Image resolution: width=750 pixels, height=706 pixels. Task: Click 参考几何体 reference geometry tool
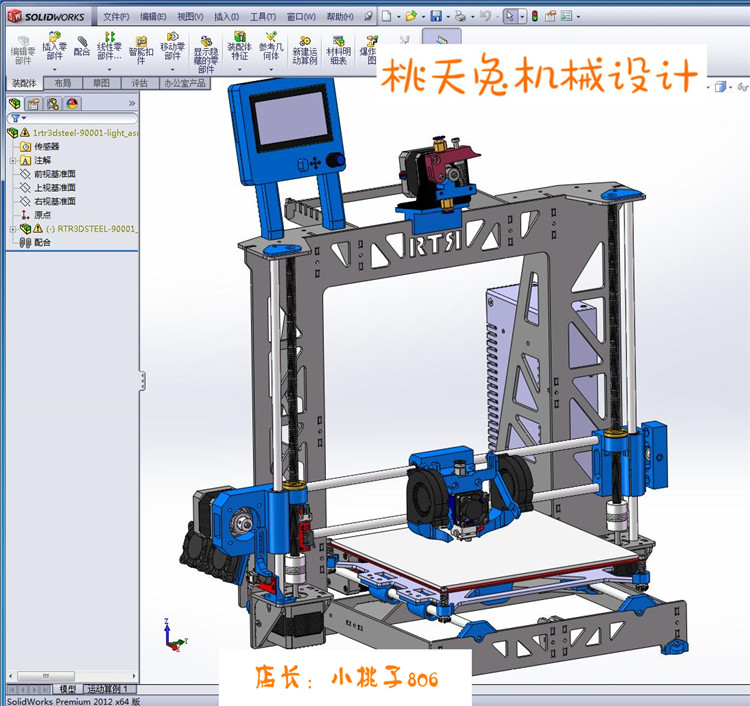click(x=271, y=46)
